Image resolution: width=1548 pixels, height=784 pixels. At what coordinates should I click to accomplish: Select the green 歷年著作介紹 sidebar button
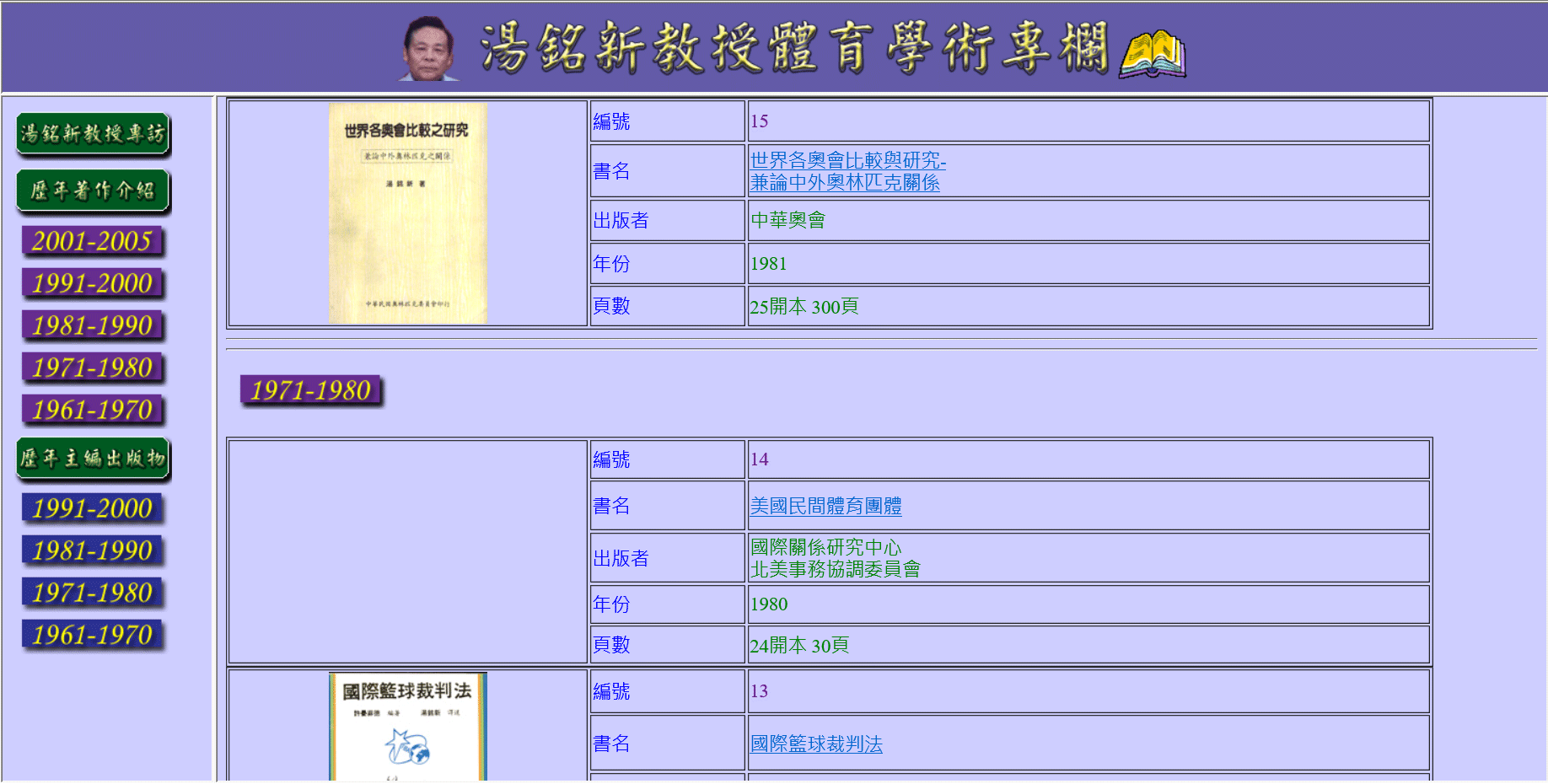tap(93, 191)
